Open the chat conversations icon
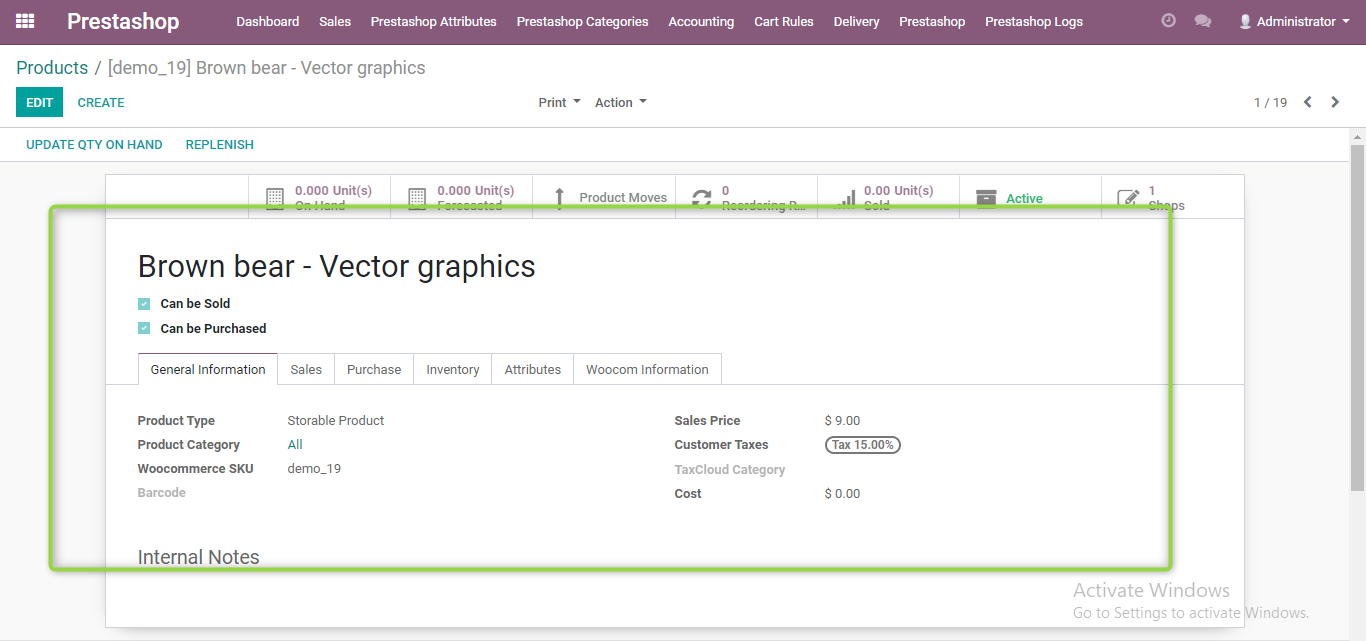 (x=1203, y=21)
